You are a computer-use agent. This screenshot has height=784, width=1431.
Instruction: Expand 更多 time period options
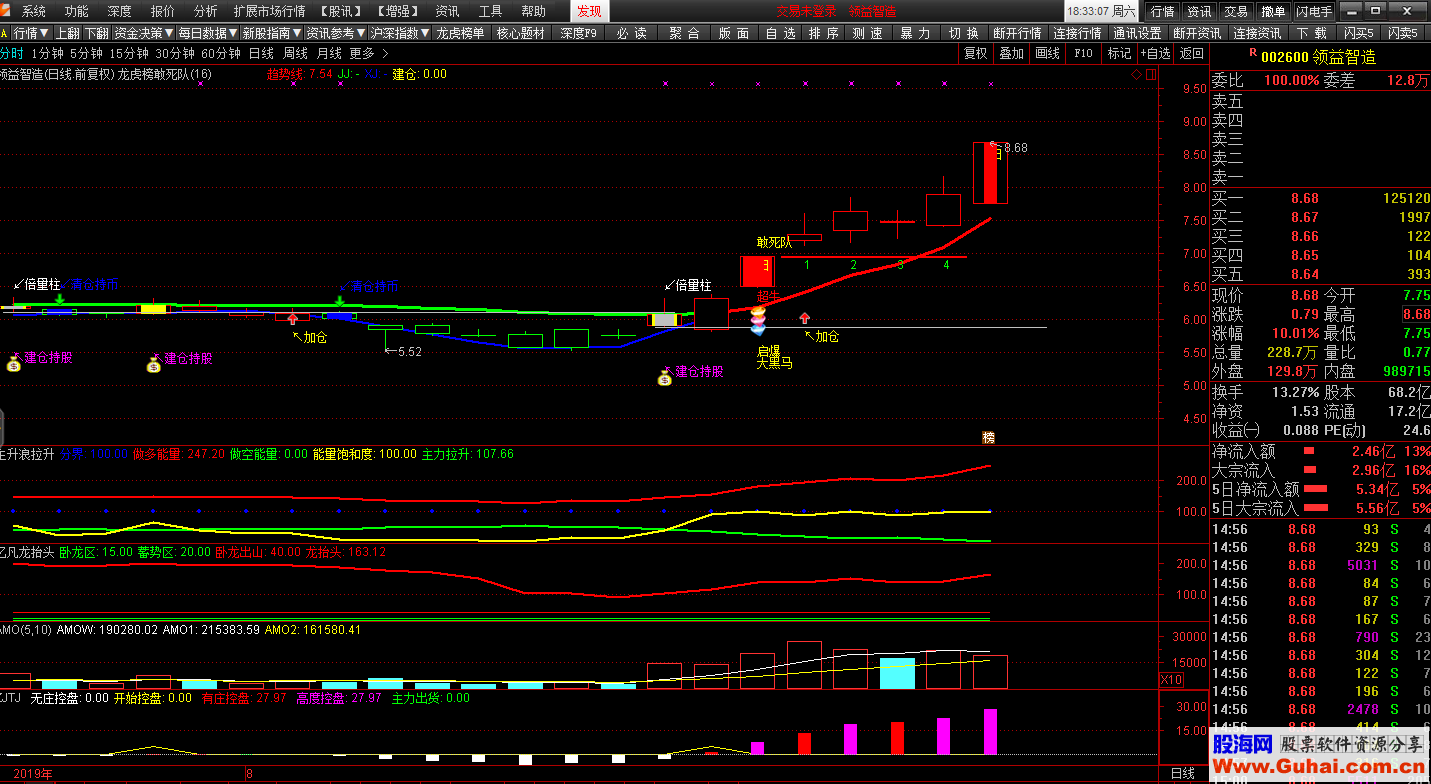(x=369, y=53)
